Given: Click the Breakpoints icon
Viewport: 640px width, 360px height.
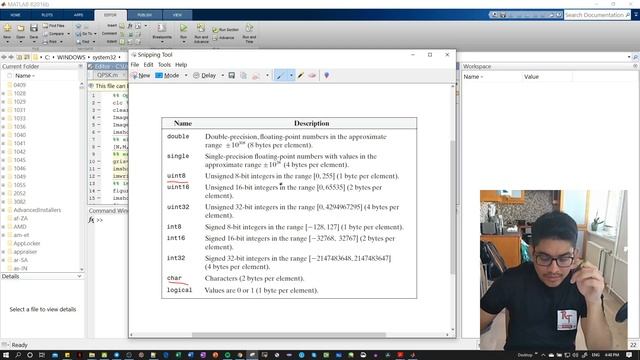Looking at the screenshot, I should point(162,29).
